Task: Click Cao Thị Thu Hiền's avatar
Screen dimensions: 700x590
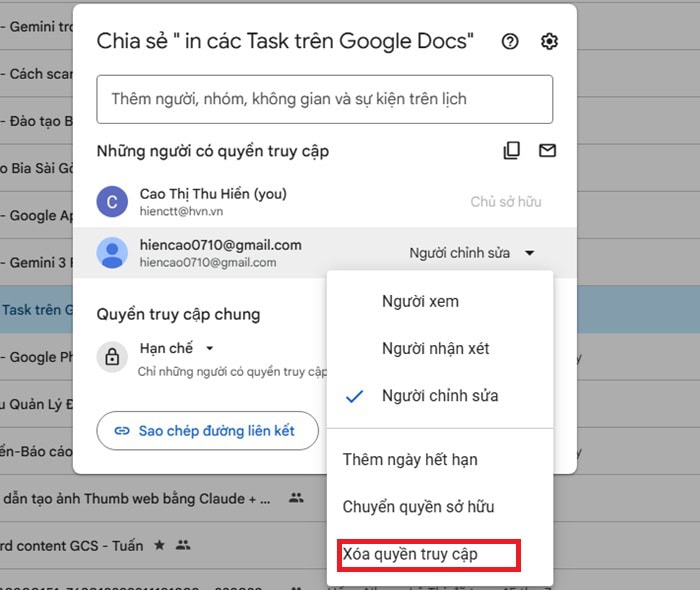Action: point(112,202)
